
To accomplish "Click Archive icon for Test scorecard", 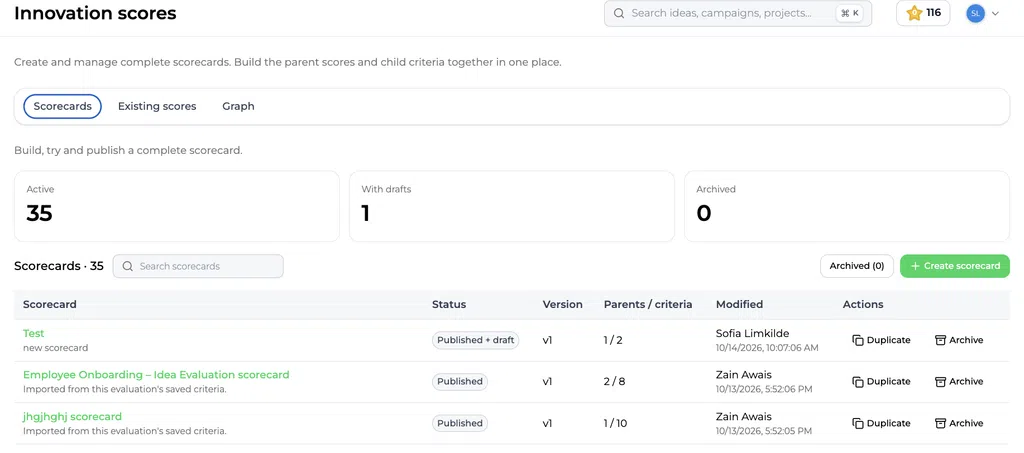I will (x=940, y=340).
